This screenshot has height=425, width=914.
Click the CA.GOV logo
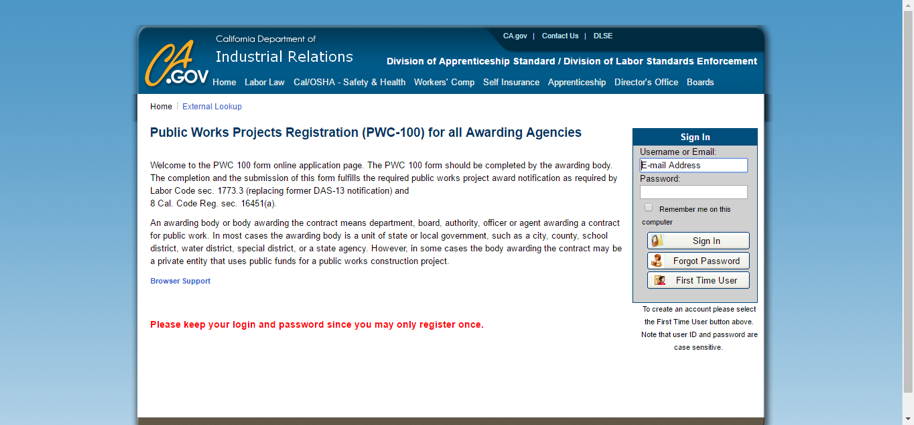177,64
